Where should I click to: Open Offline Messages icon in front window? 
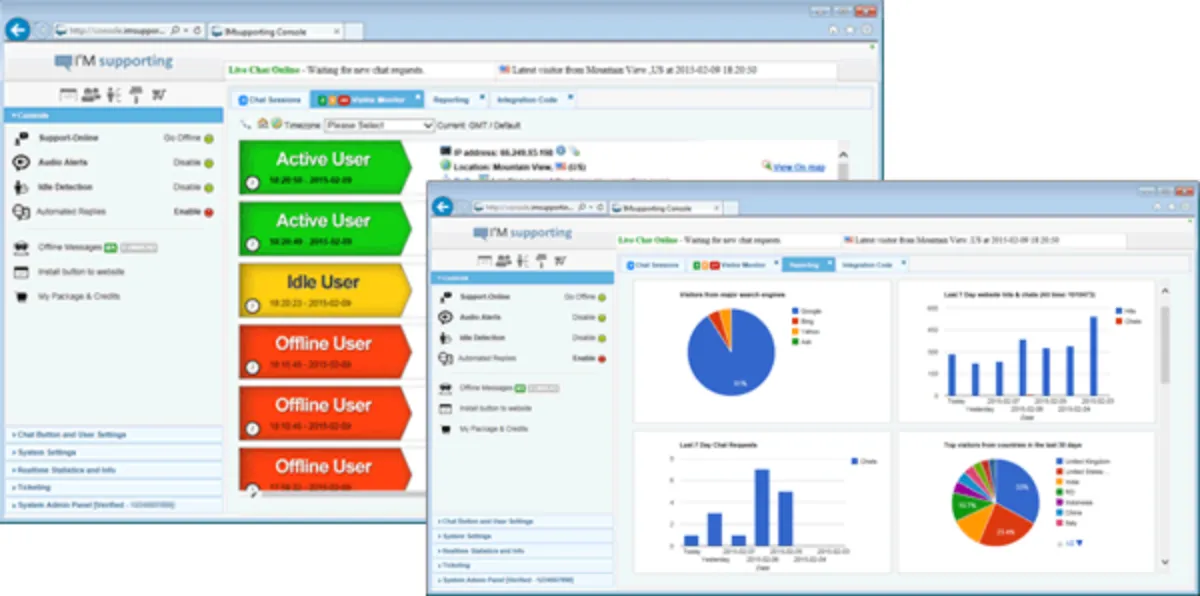446,387
